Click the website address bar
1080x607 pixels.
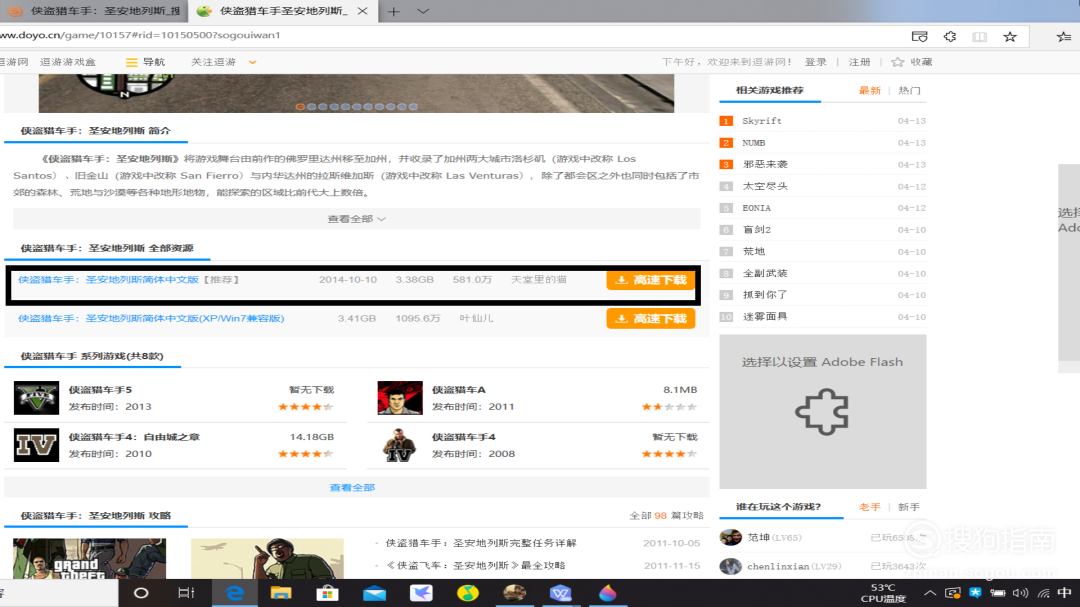pyautogui.click(x=448, y=35)
